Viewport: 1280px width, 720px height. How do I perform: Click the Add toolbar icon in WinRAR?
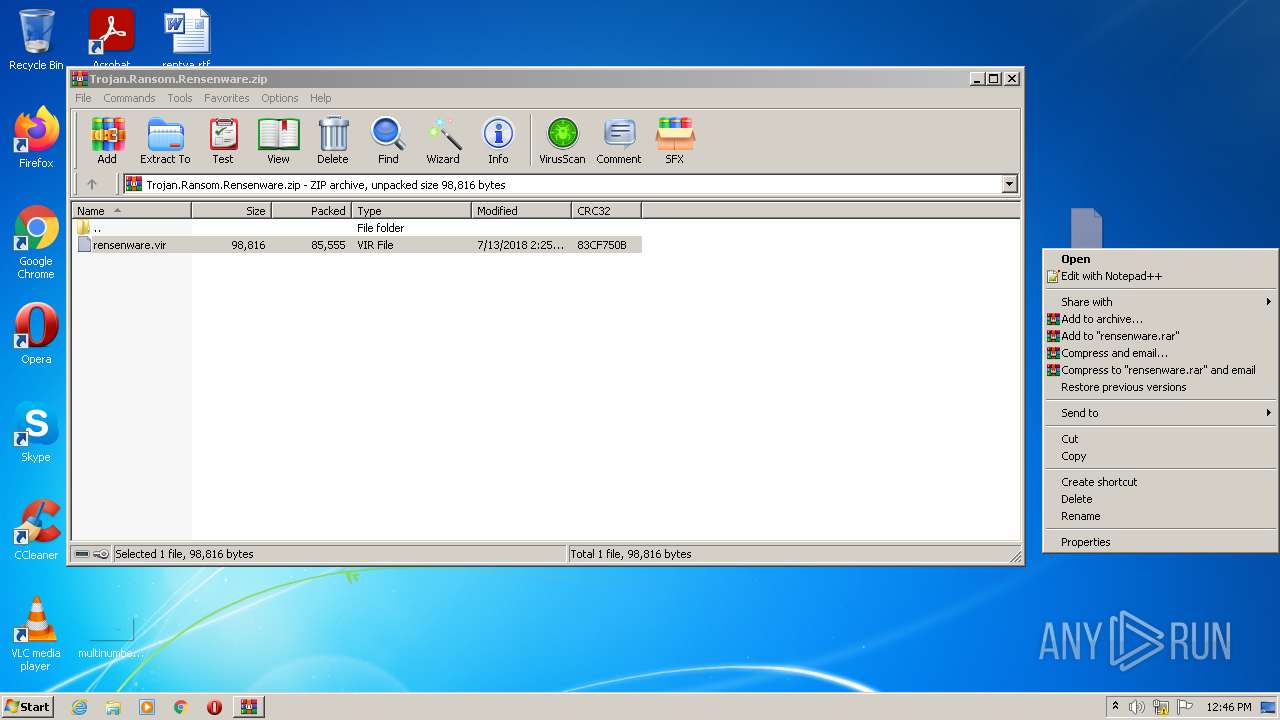pos(107,141)
